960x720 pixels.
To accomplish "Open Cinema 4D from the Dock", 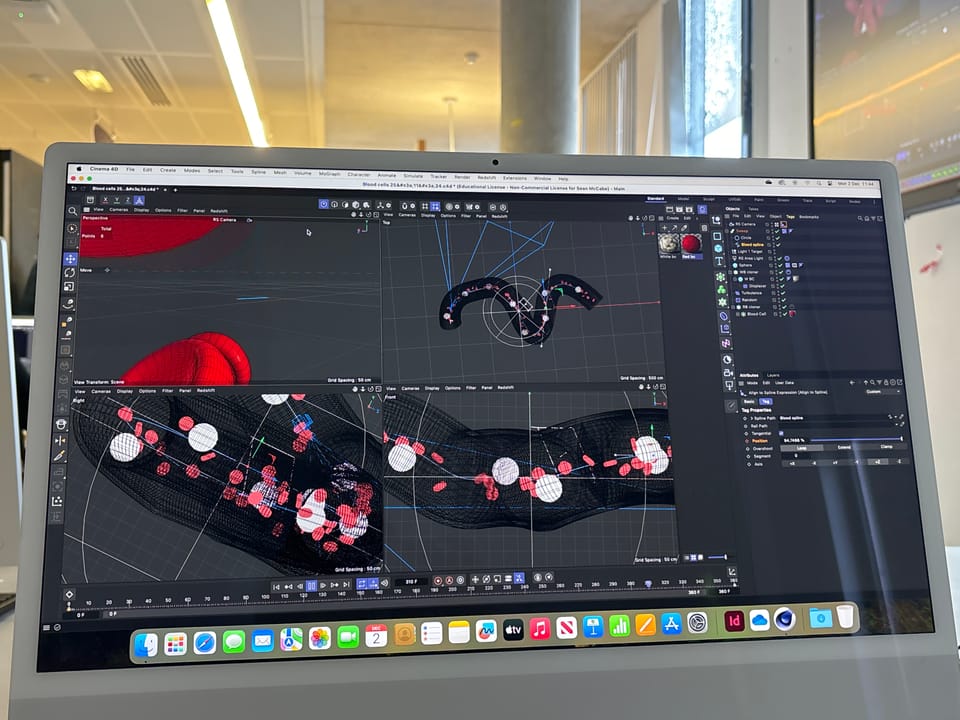I will pos(784,620).
